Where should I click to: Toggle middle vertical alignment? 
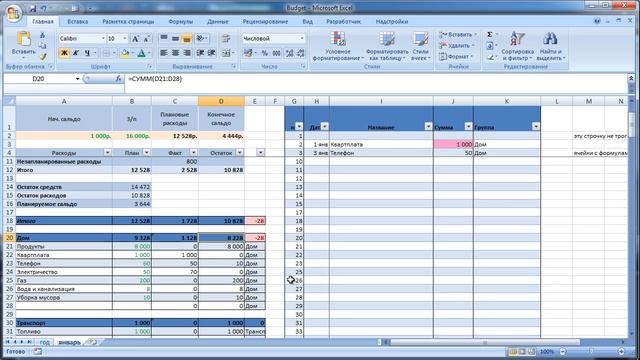click(175, 39)
